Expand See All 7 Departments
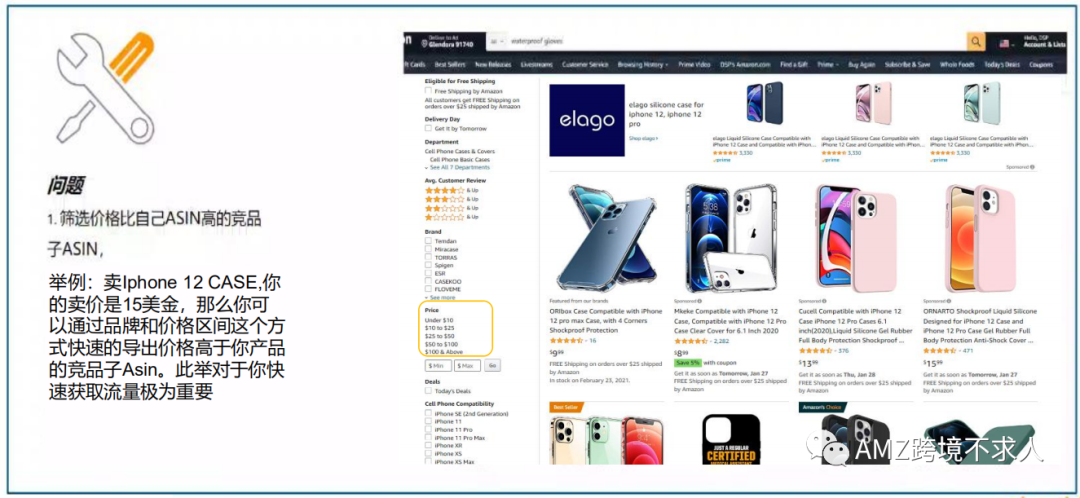 458,167
